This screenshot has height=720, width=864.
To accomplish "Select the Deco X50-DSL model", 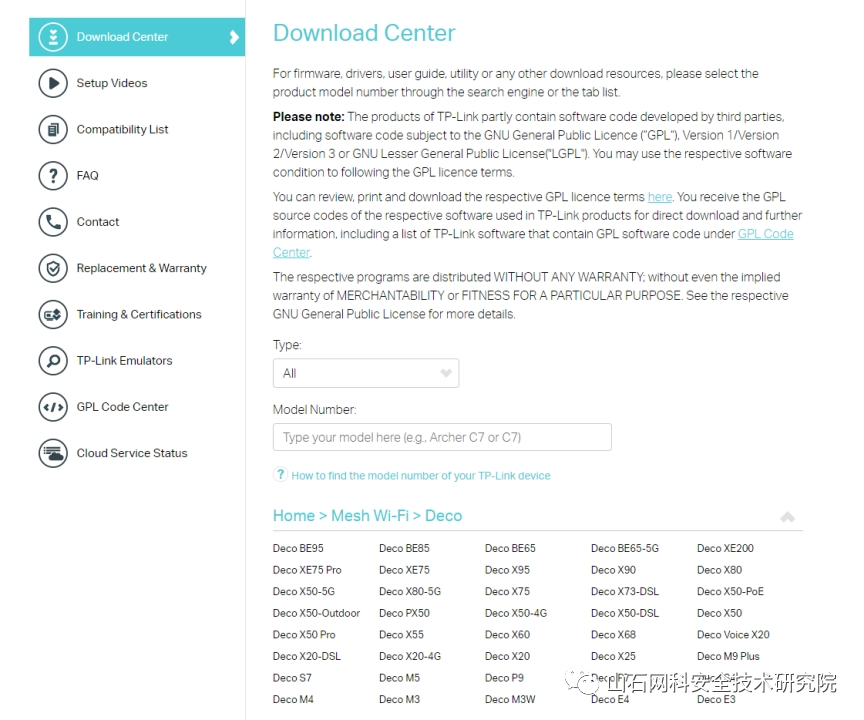I will [x=625, y=613].
